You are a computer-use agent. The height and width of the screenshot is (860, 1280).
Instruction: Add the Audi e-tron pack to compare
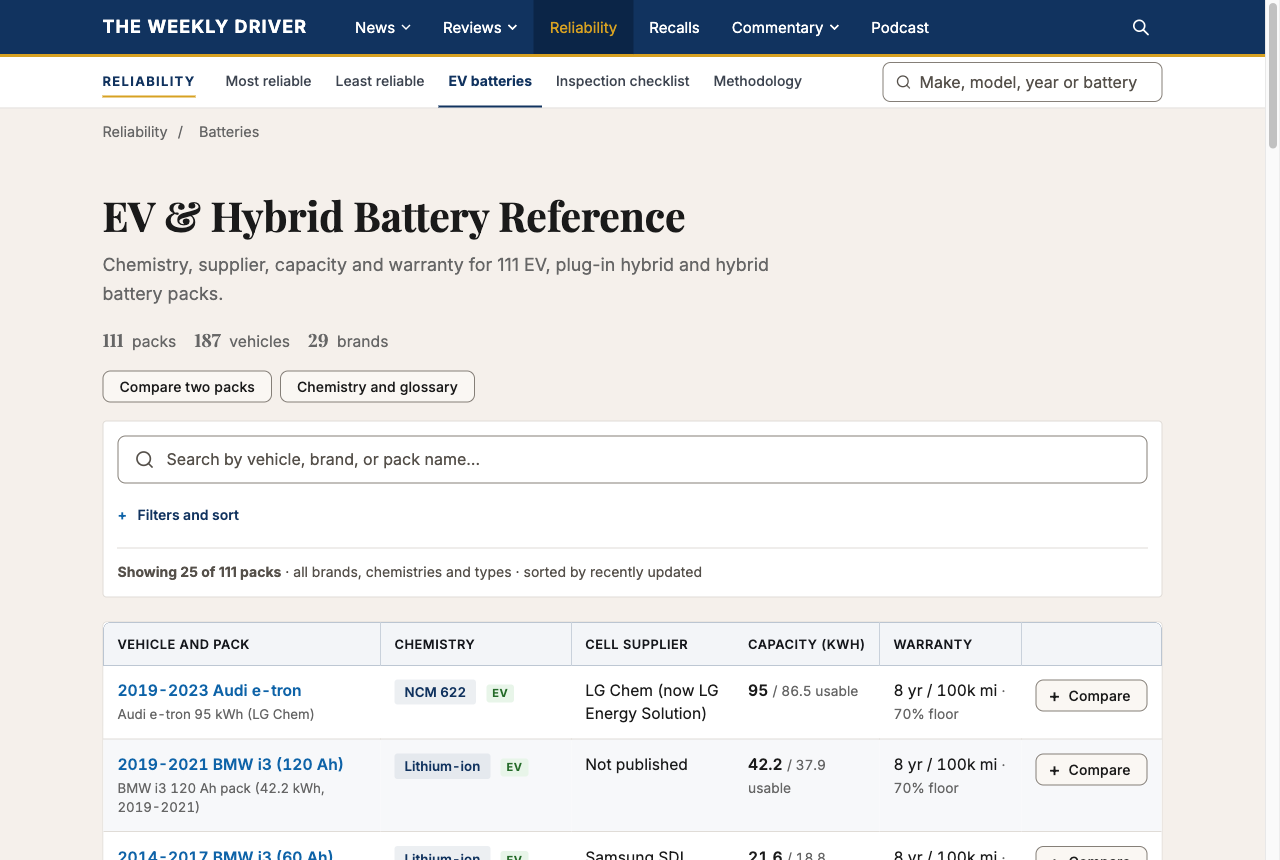[x=1091, y=696]
